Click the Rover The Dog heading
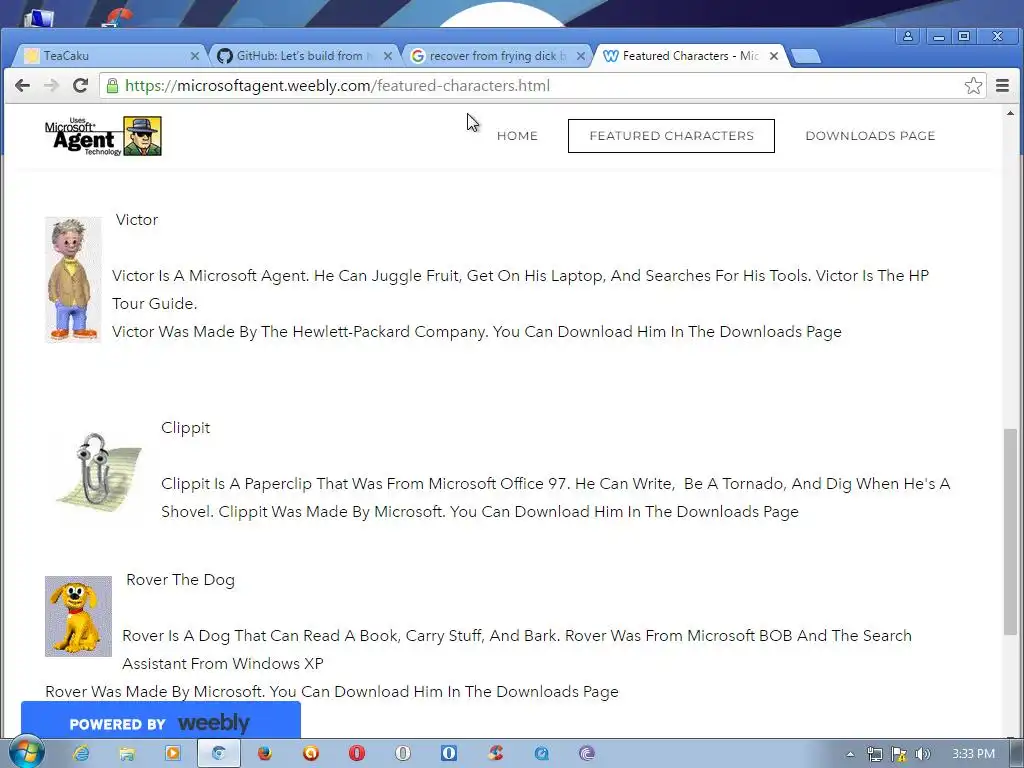The height and width of the screenshot is (768, 1024). tap(180, 580)
